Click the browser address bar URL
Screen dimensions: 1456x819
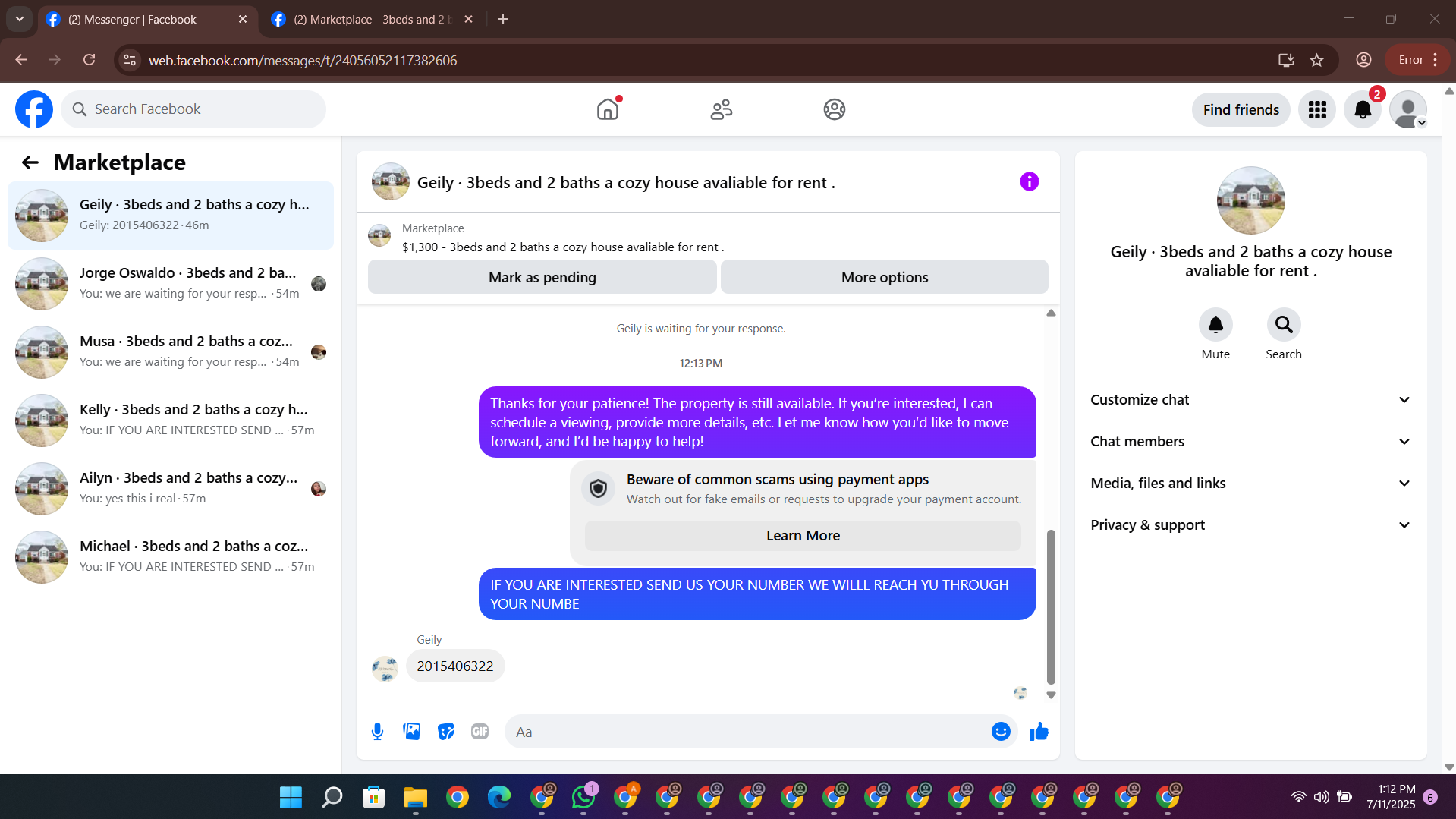point(303,60)
